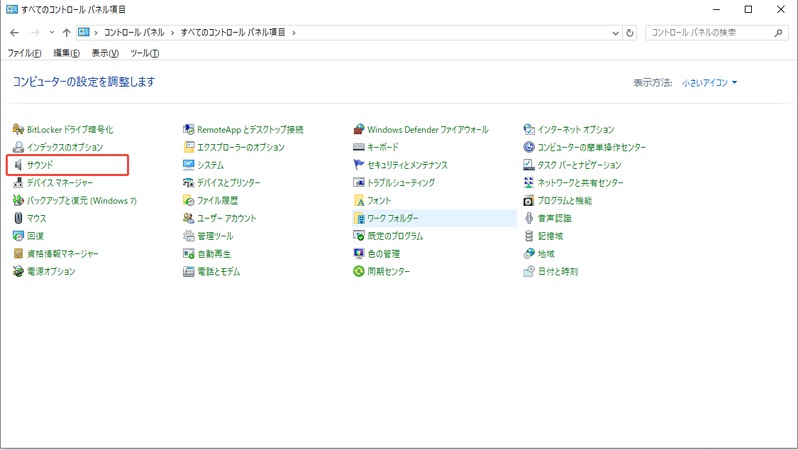Viewport: 798px width, 450px height.
Task: Open デバイス マネージャー icon
Action: click(x=18, y=183)
